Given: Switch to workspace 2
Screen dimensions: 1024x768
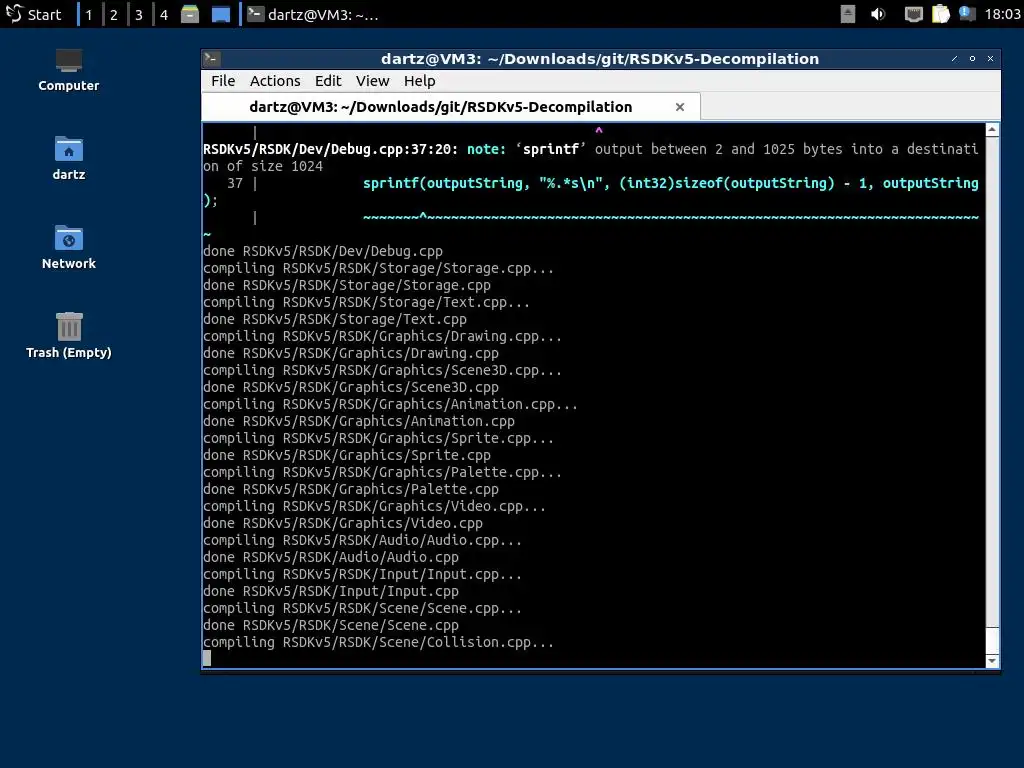Looking at the screenshot, I should 114,14.
